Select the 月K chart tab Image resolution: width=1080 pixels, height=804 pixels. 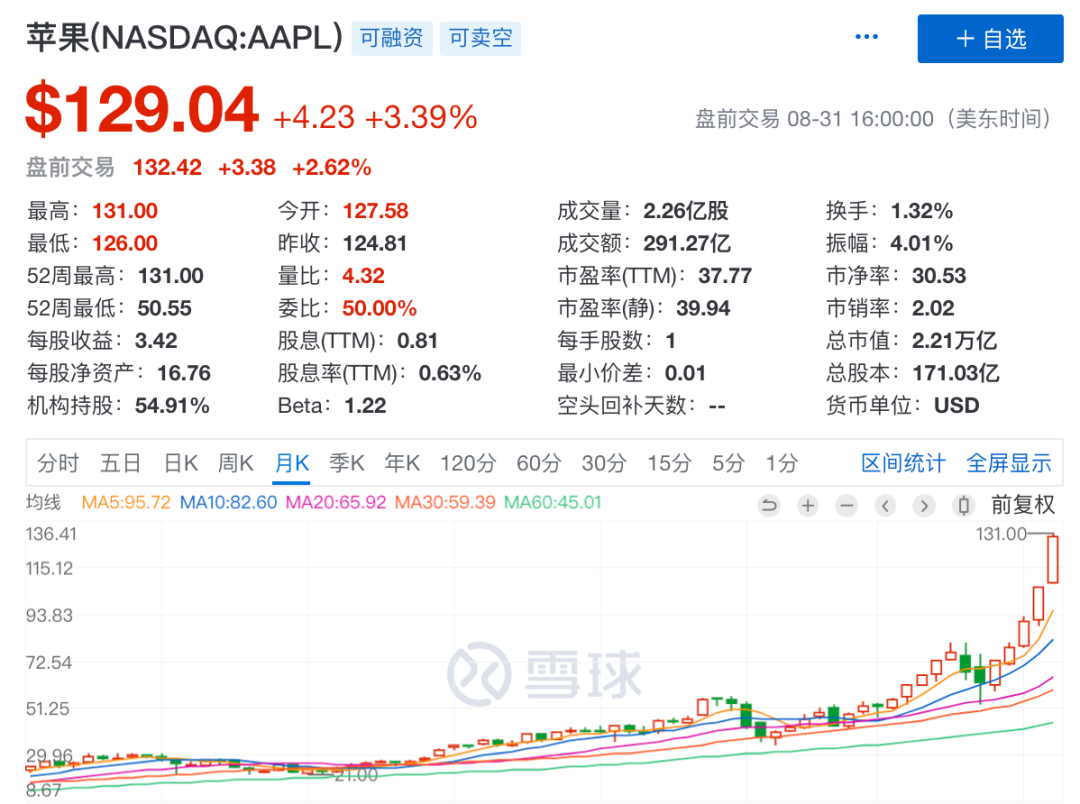pos(291,463)
